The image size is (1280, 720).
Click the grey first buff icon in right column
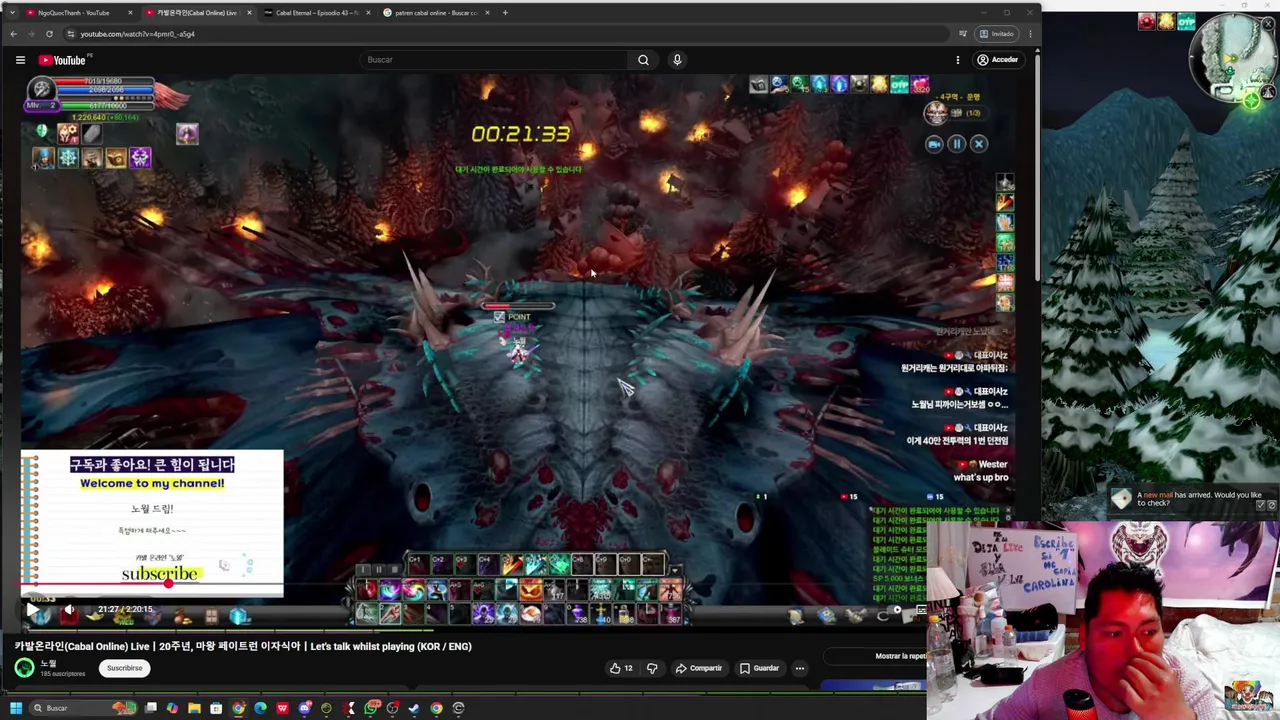click(x=1005, y=183)
